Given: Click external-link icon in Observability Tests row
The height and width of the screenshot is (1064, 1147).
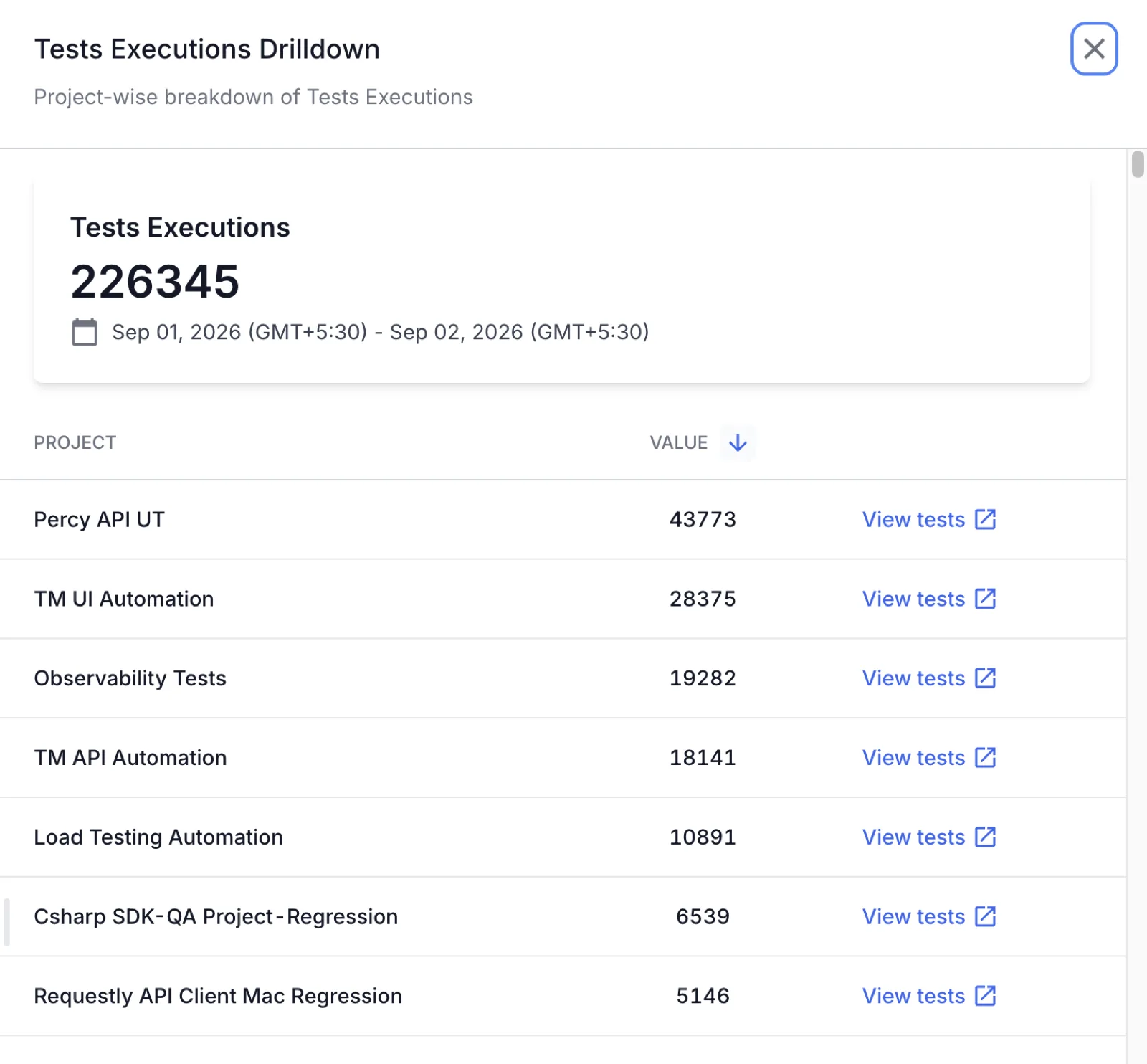Looking at the screenshot, I should tap(986, 678).
